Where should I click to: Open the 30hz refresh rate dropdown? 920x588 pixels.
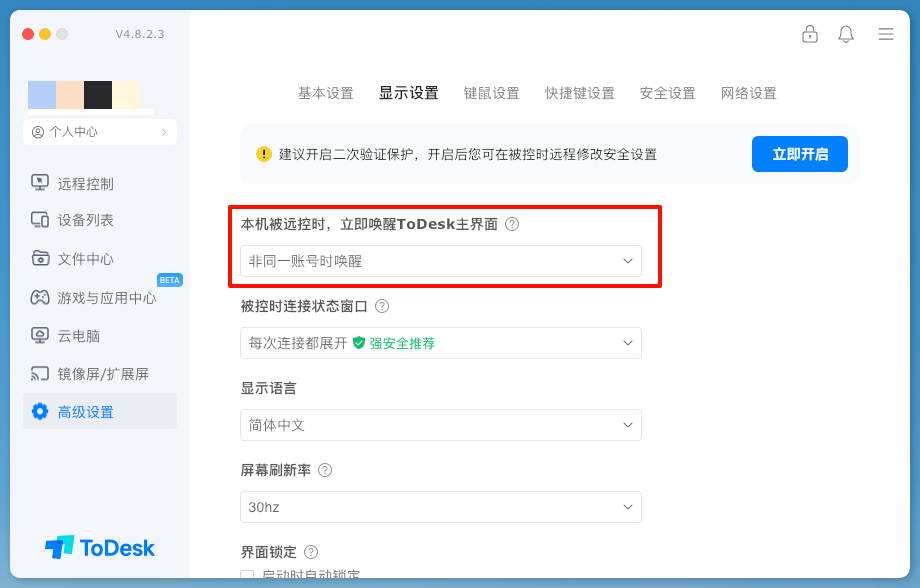pos(441,507)
